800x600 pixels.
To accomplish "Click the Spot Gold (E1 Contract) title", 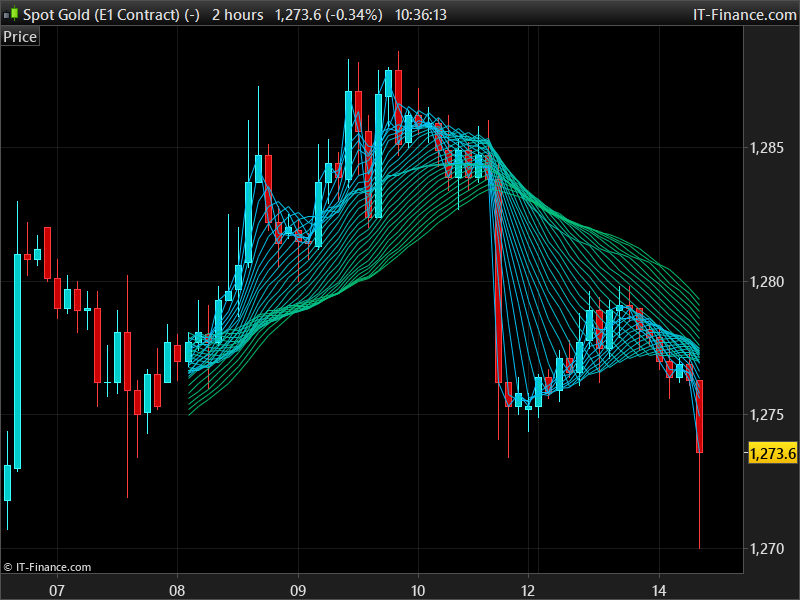I will [111, 15].
